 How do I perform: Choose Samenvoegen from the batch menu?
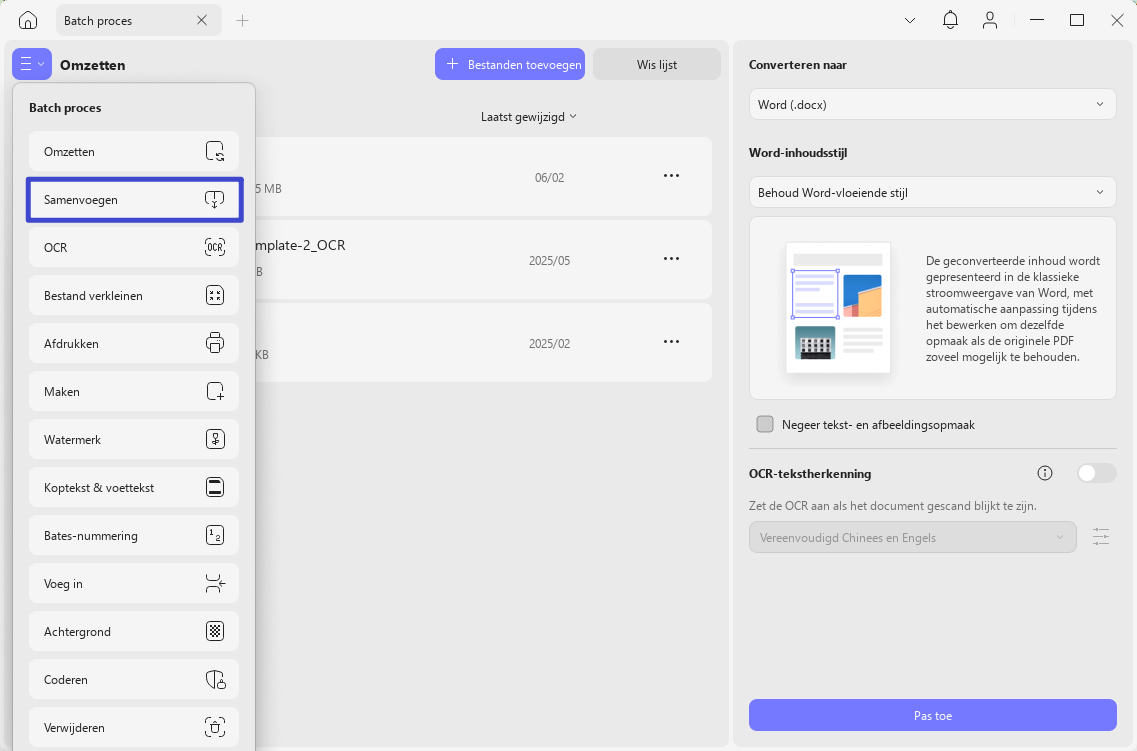coord(134,199)
